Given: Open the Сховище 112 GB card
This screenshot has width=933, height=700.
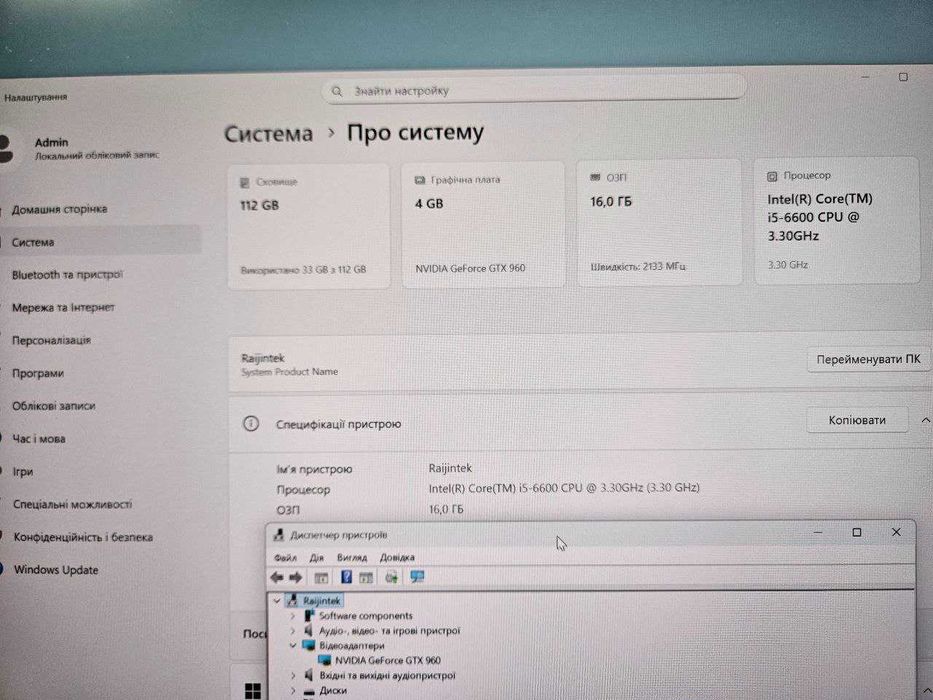Looking at the screenshot, I should coord(309,227).
